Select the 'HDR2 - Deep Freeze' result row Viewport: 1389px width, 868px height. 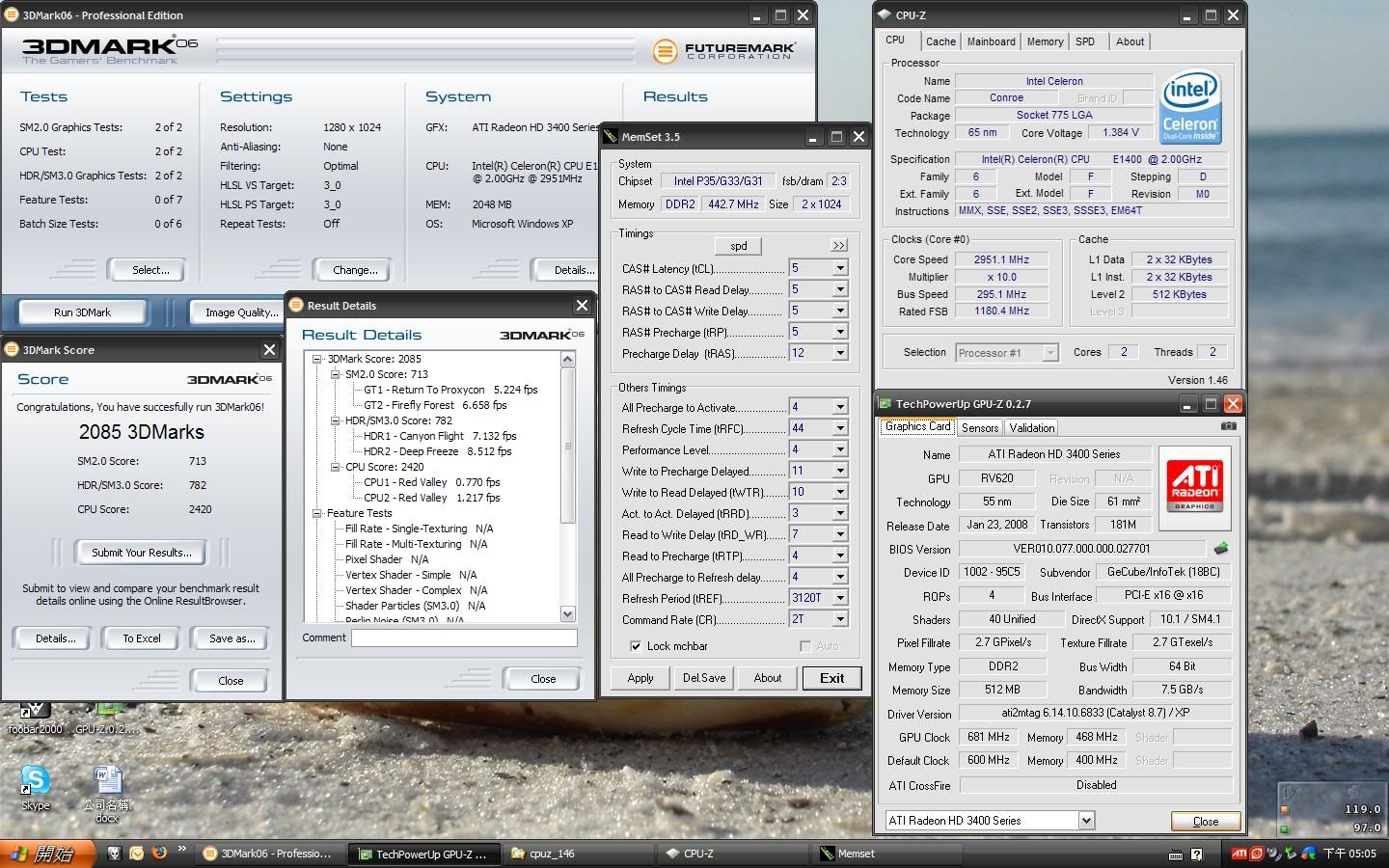point(437,451)
